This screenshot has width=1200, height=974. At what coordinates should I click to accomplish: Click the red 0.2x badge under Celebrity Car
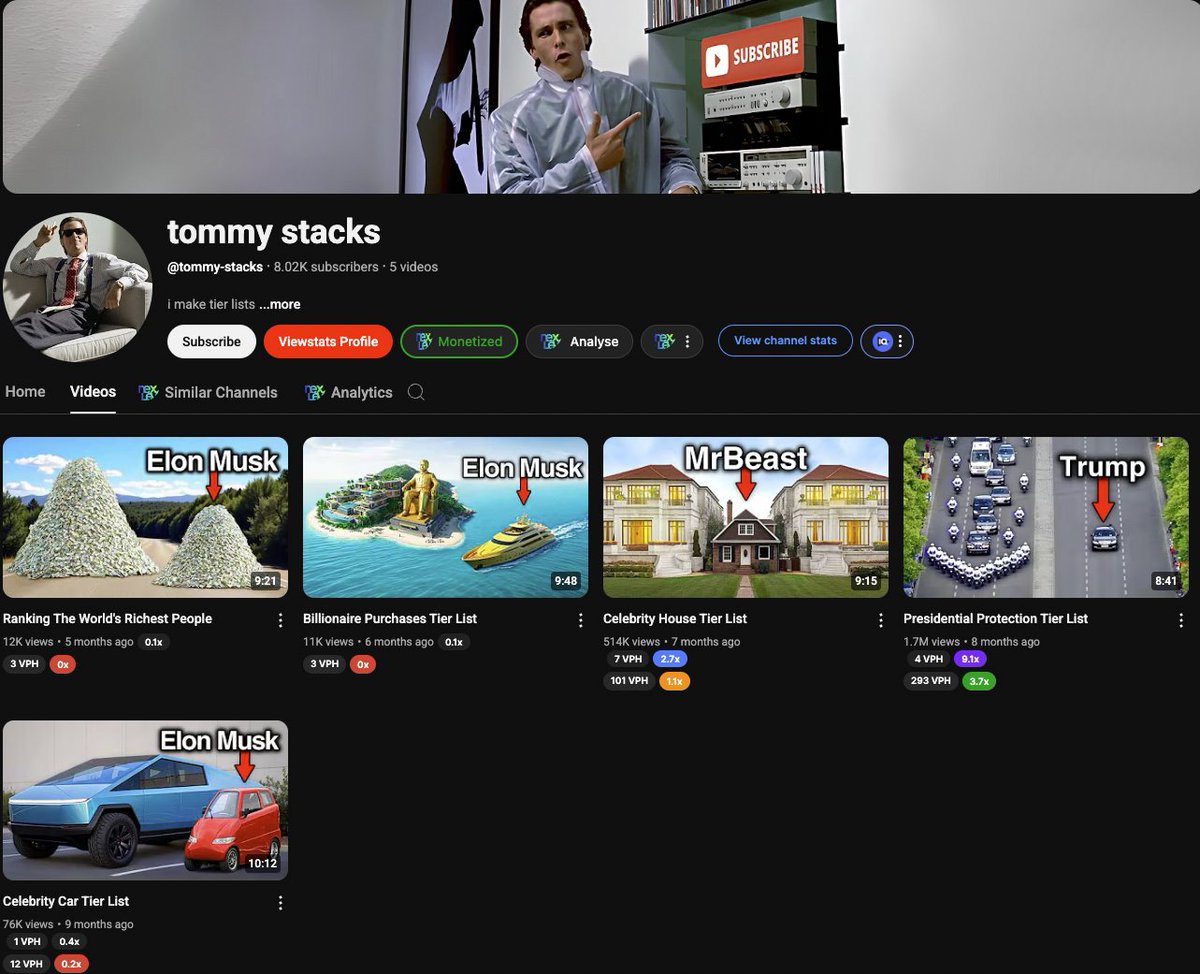[71, 964]
